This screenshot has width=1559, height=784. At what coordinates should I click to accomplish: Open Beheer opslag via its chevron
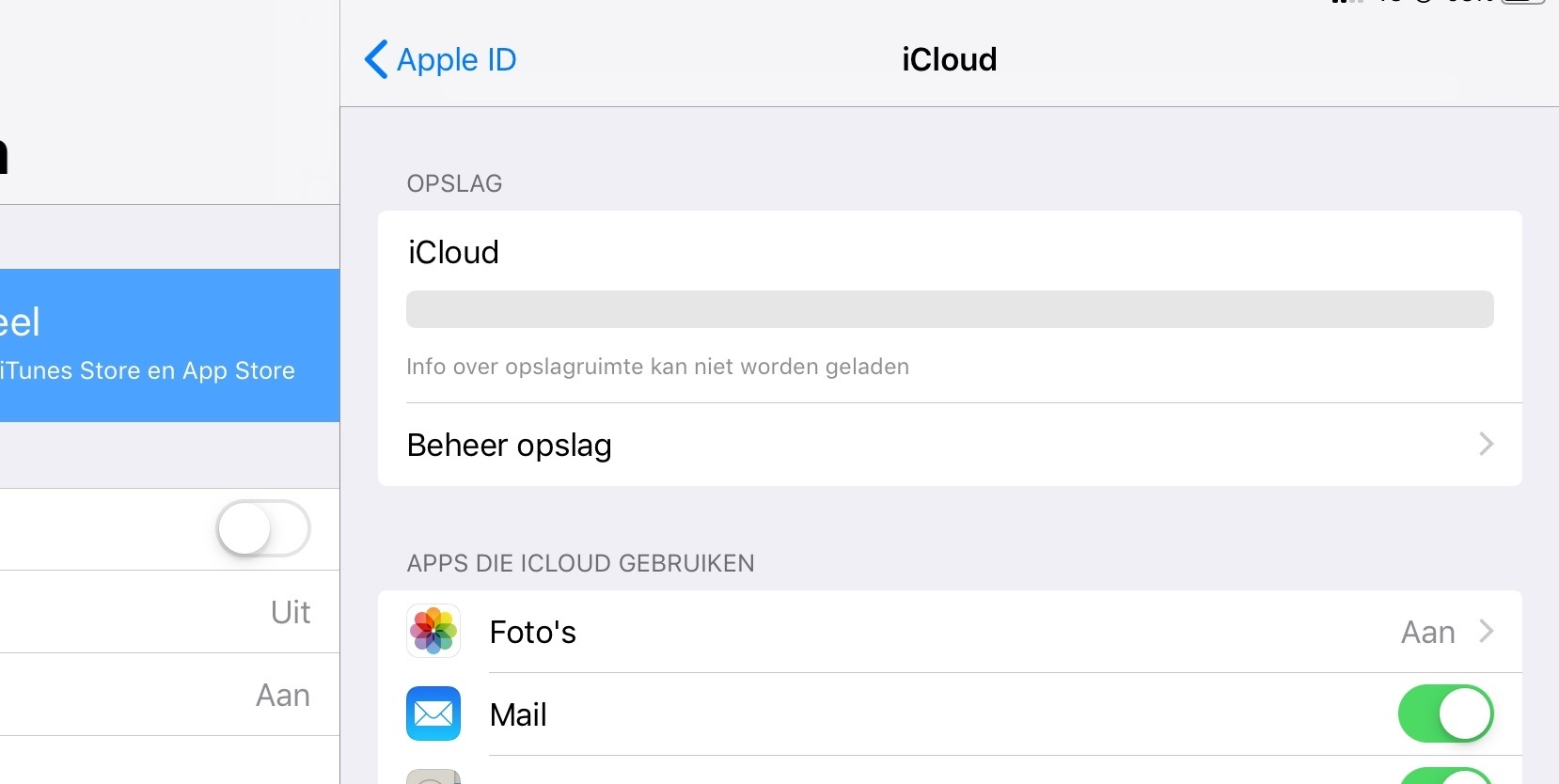click(1486, 444)
